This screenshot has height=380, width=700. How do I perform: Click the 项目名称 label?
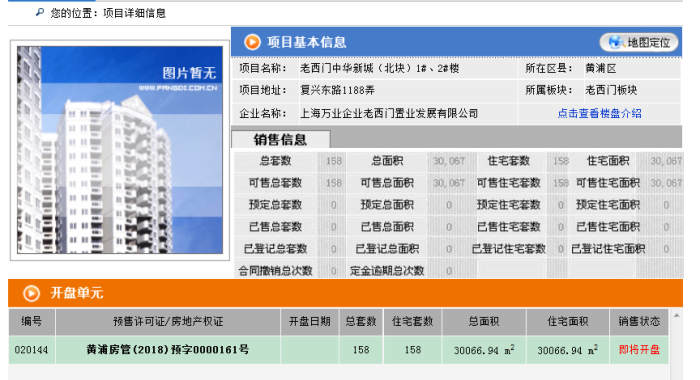[262, 68]
